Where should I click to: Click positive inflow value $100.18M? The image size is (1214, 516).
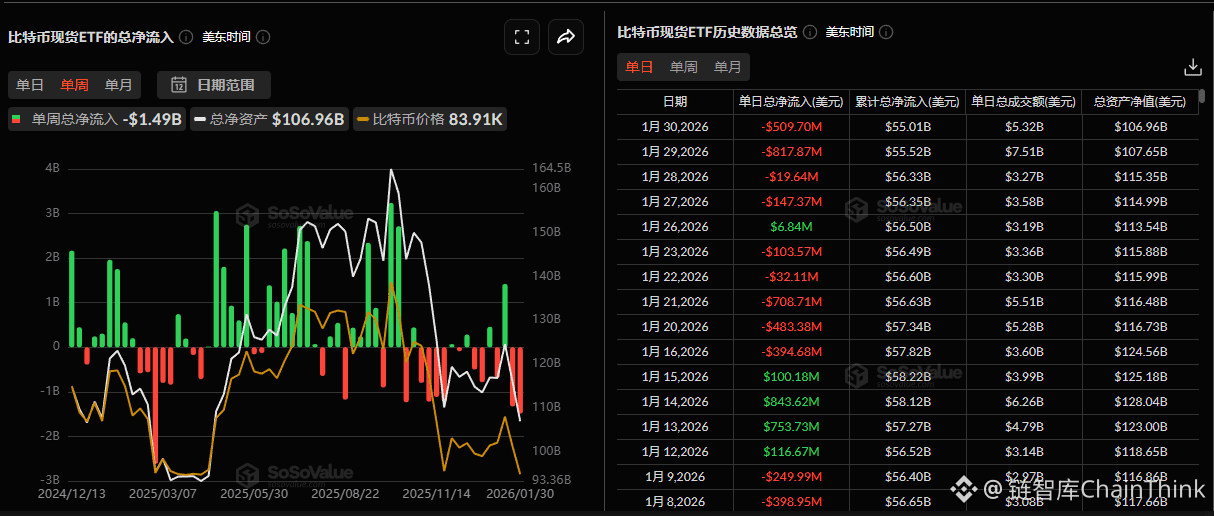click(x=791, y=377)
